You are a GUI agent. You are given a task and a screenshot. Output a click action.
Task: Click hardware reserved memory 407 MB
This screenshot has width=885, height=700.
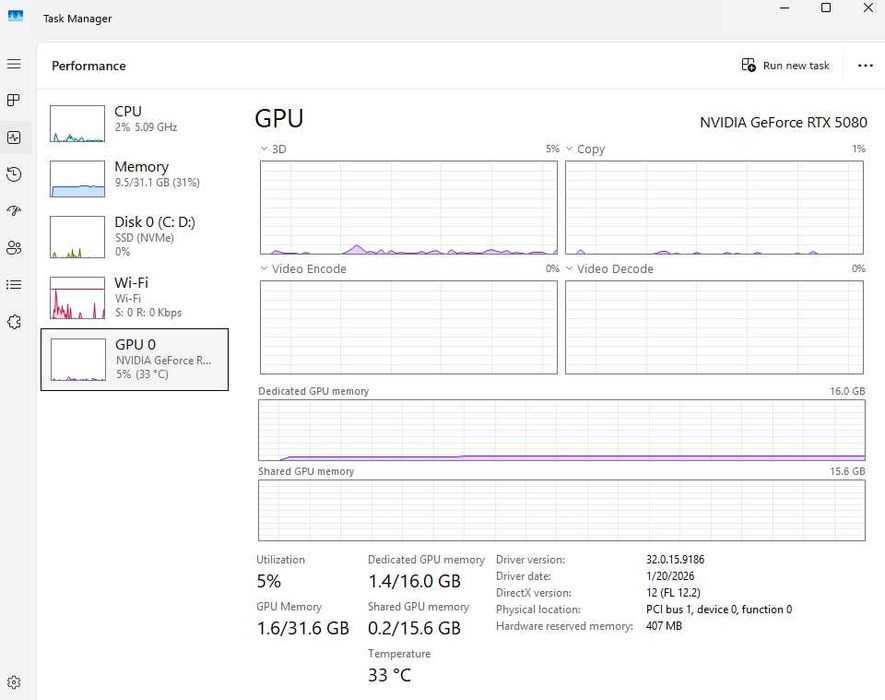pyautogui.click(x=664, y=626)
